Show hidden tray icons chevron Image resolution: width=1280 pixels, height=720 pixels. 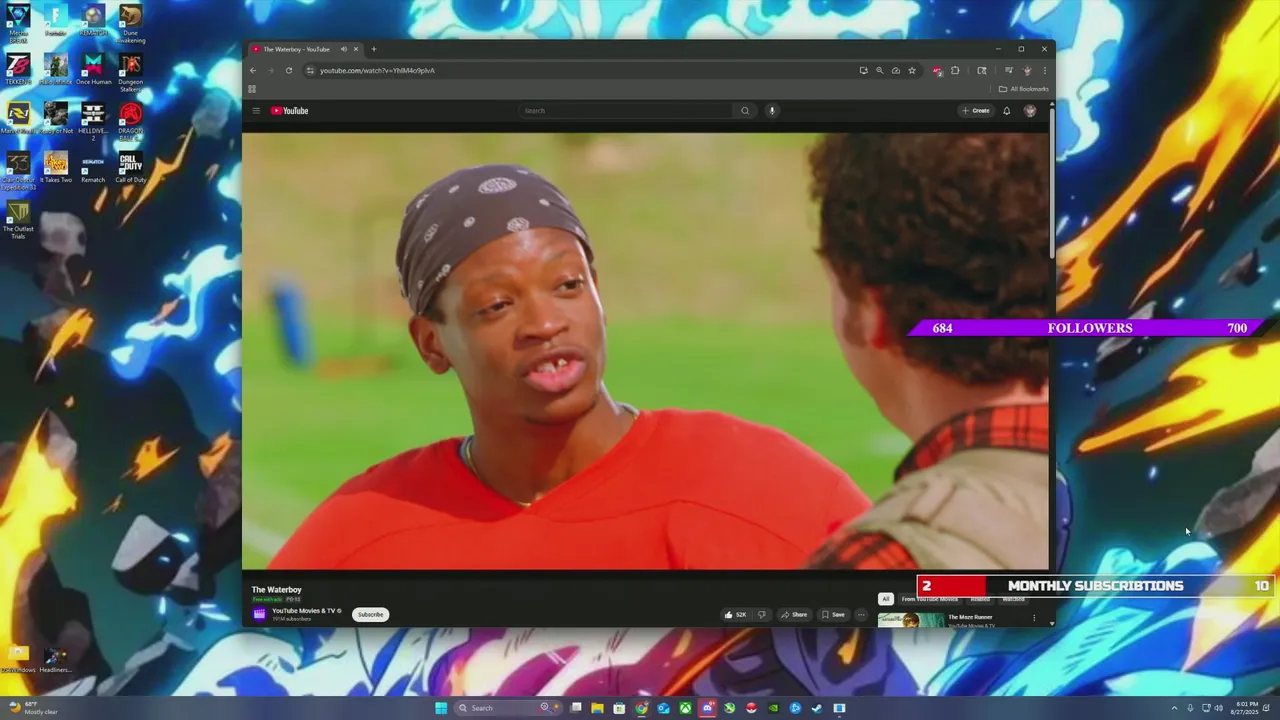(1175, 708)
